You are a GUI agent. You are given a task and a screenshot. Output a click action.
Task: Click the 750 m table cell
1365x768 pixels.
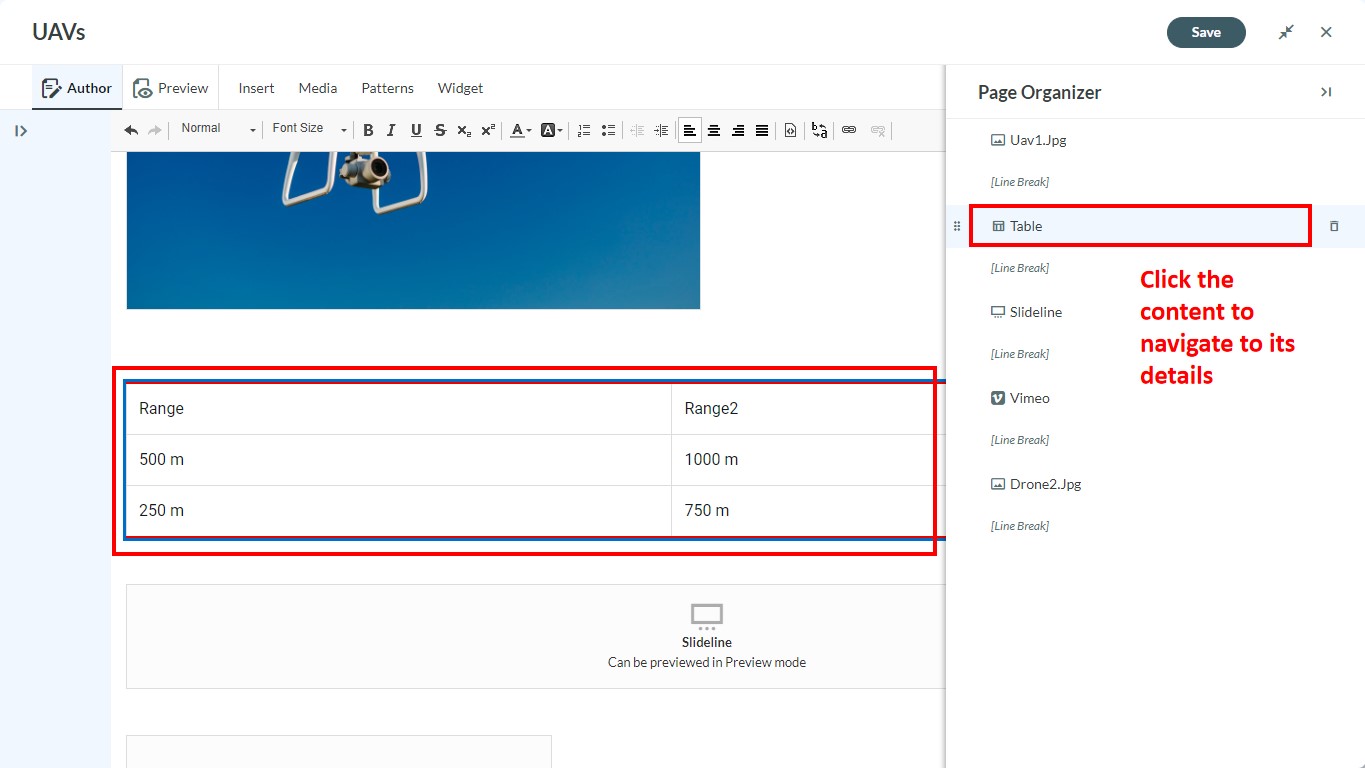pyautogui.click(x=808, y=511)
